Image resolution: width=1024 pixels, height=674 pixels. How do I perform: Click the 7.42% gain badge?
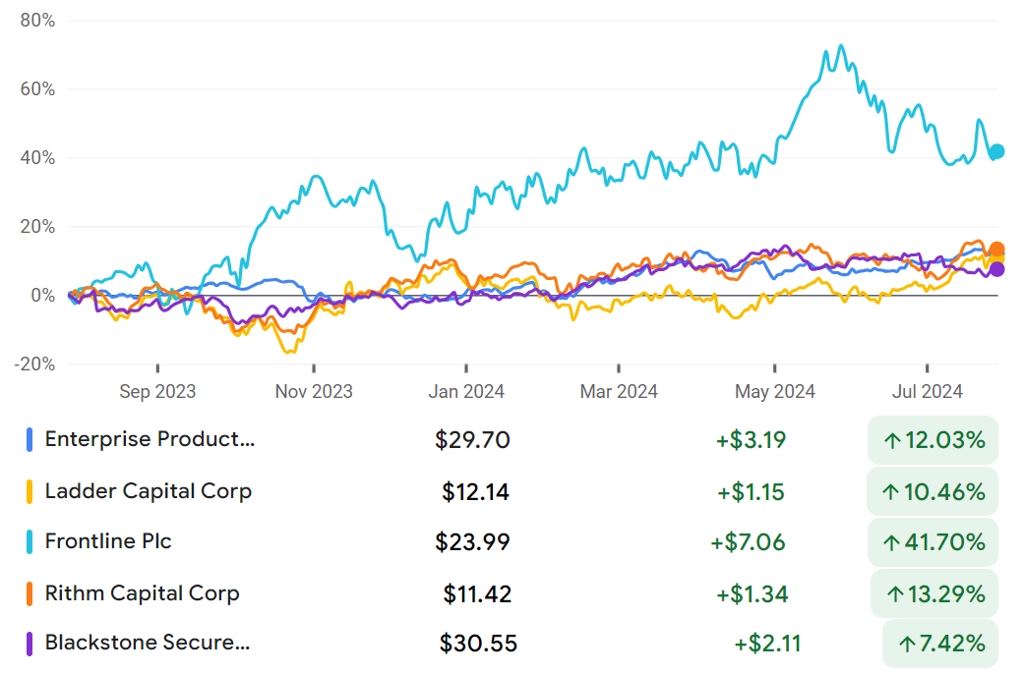click(940, 644)
